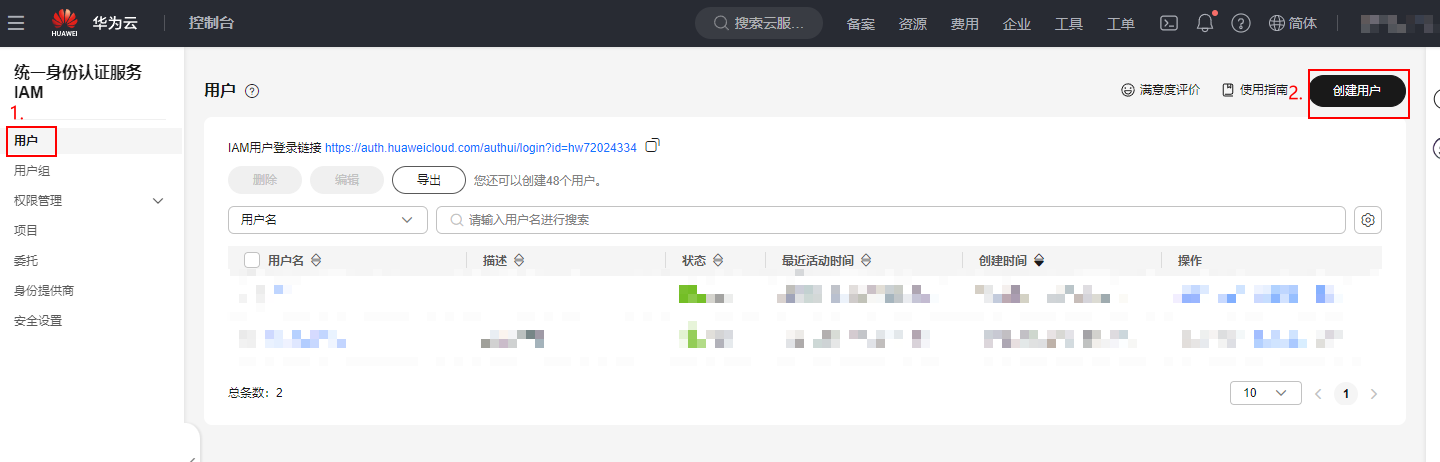This screenshot has width=1440, height=462.
Task: Open 项目 in sidebar
Action: (26, 231)
